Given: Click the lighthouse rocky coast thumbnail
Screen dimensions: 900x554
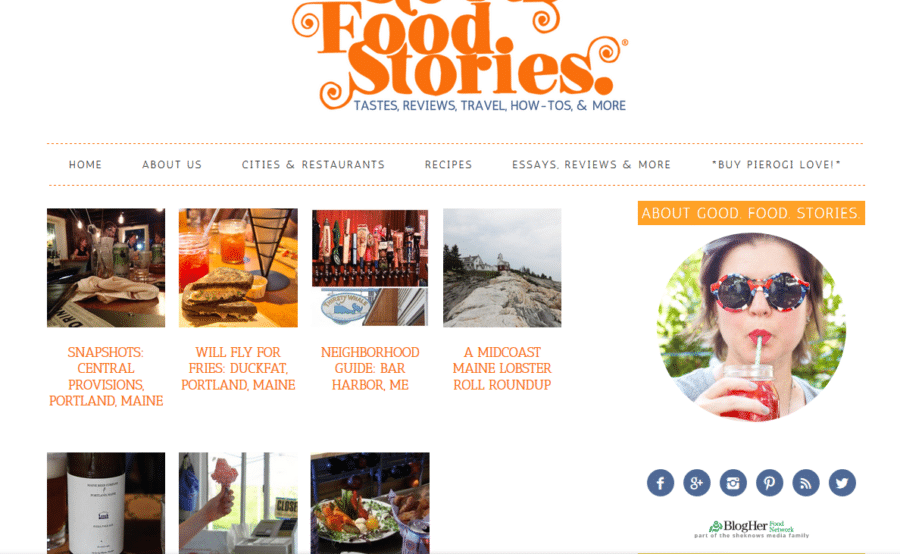Looking at the screenshot, I should click(x=502, y=268).
